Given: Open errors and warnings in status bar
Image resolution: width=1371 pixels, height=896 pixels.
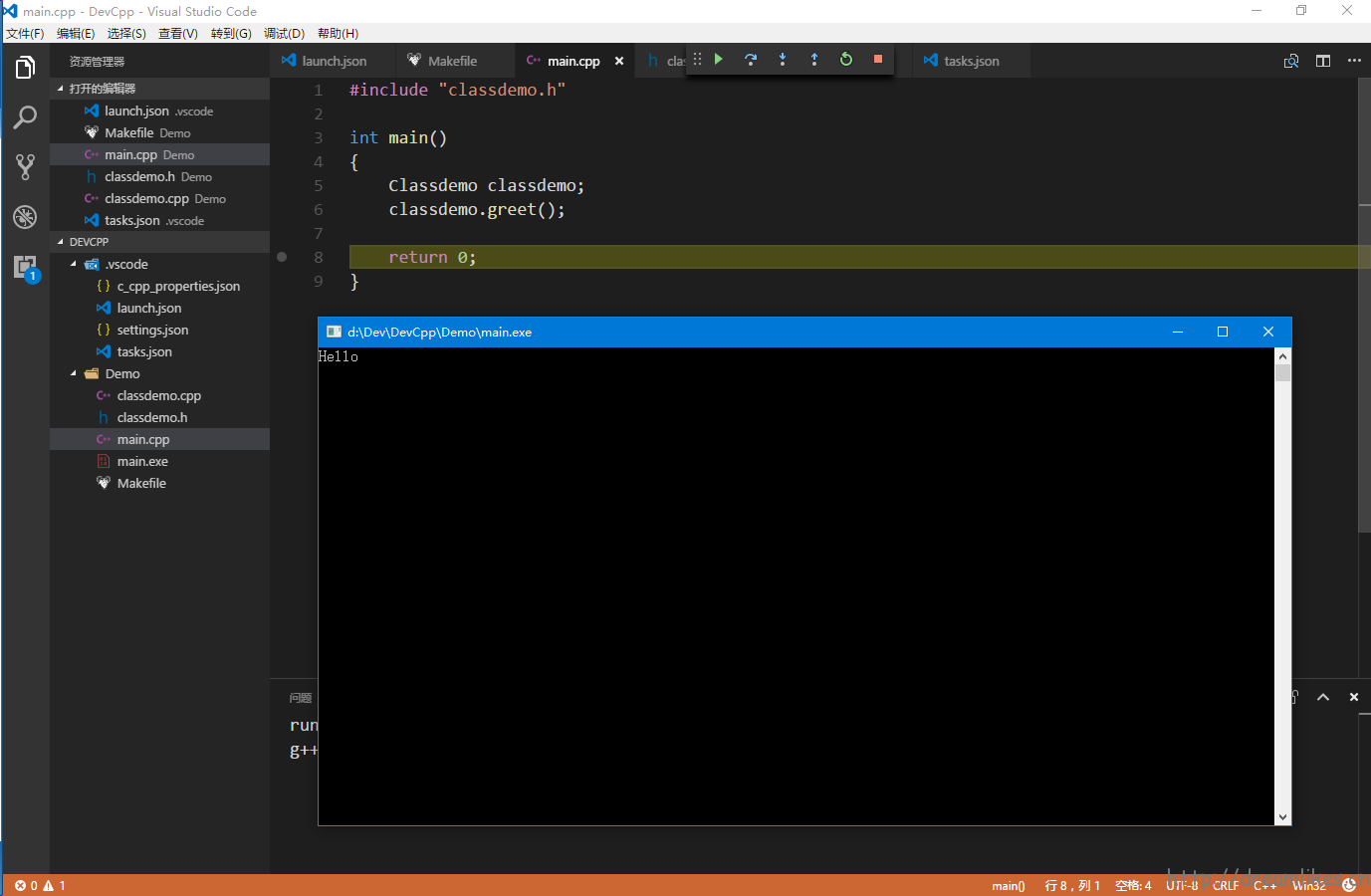Looking at the screenshot, I should 40,885.
